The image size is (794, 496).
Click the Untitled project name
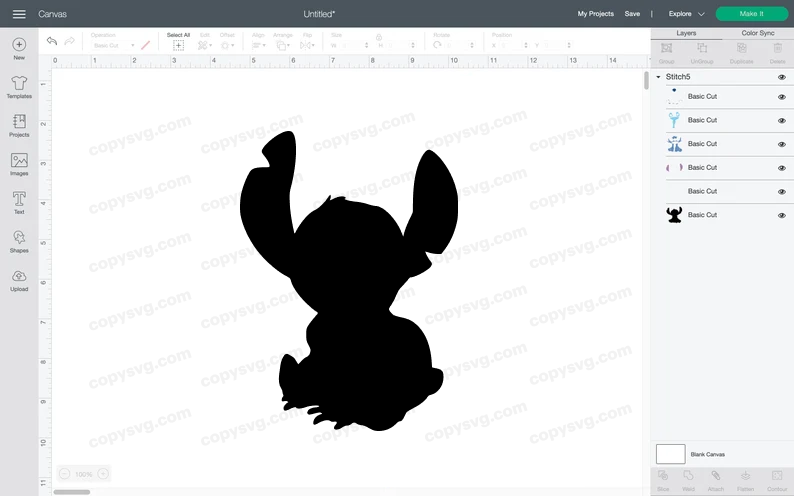pyautogui.click(x=319, y=14)
